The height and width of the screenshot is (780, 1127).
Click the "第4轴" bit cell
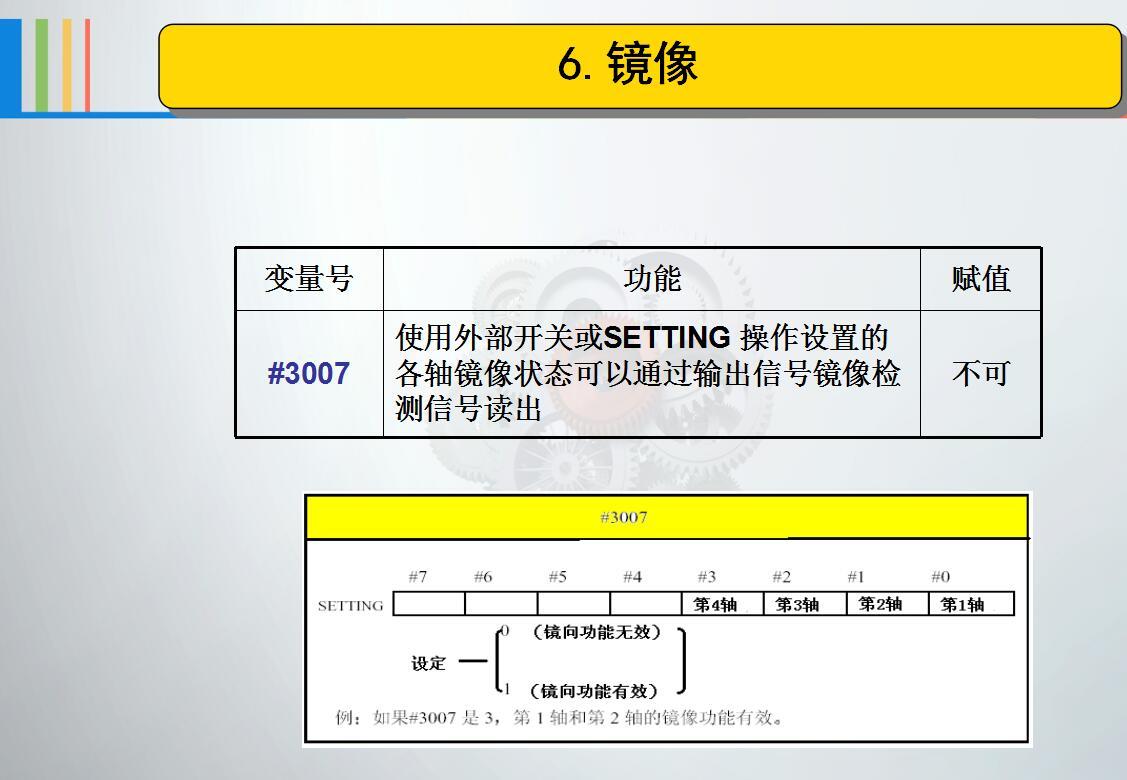click(x=722, y=604)
